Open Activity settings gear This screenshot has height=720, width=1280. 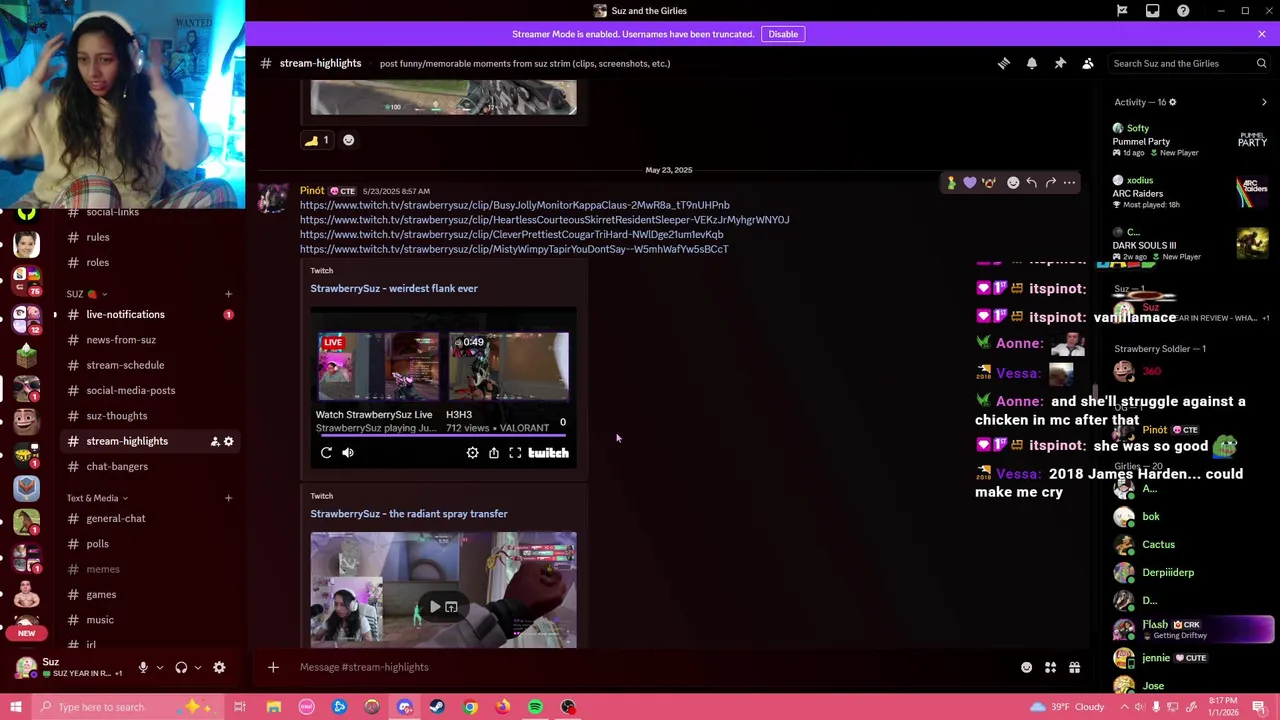coord(1172,102)
